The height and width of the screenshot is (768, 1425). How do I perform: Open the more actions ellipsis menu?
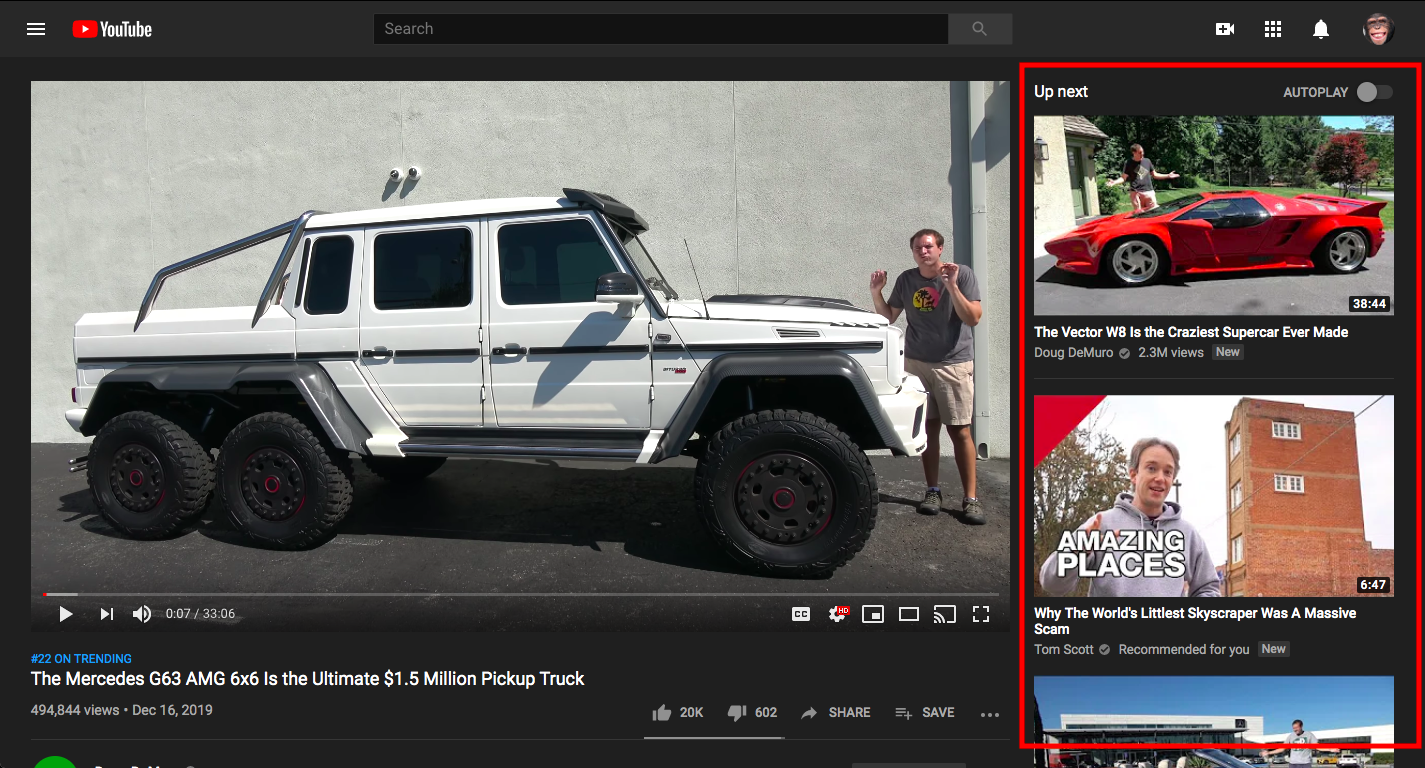click(x=990, y=712)
